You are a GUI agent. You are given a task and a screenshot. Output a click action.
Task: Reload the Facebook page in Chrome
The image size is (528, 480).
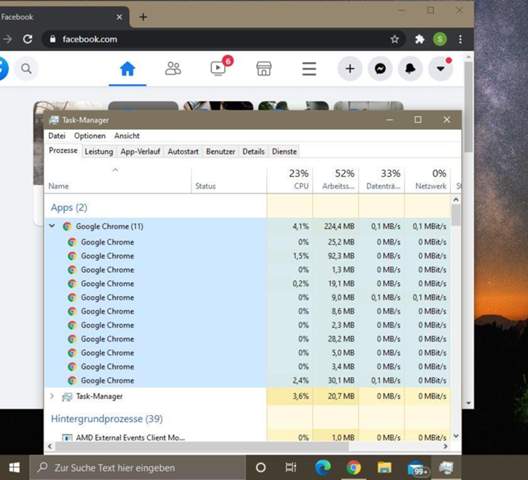[x=28, y=39]
